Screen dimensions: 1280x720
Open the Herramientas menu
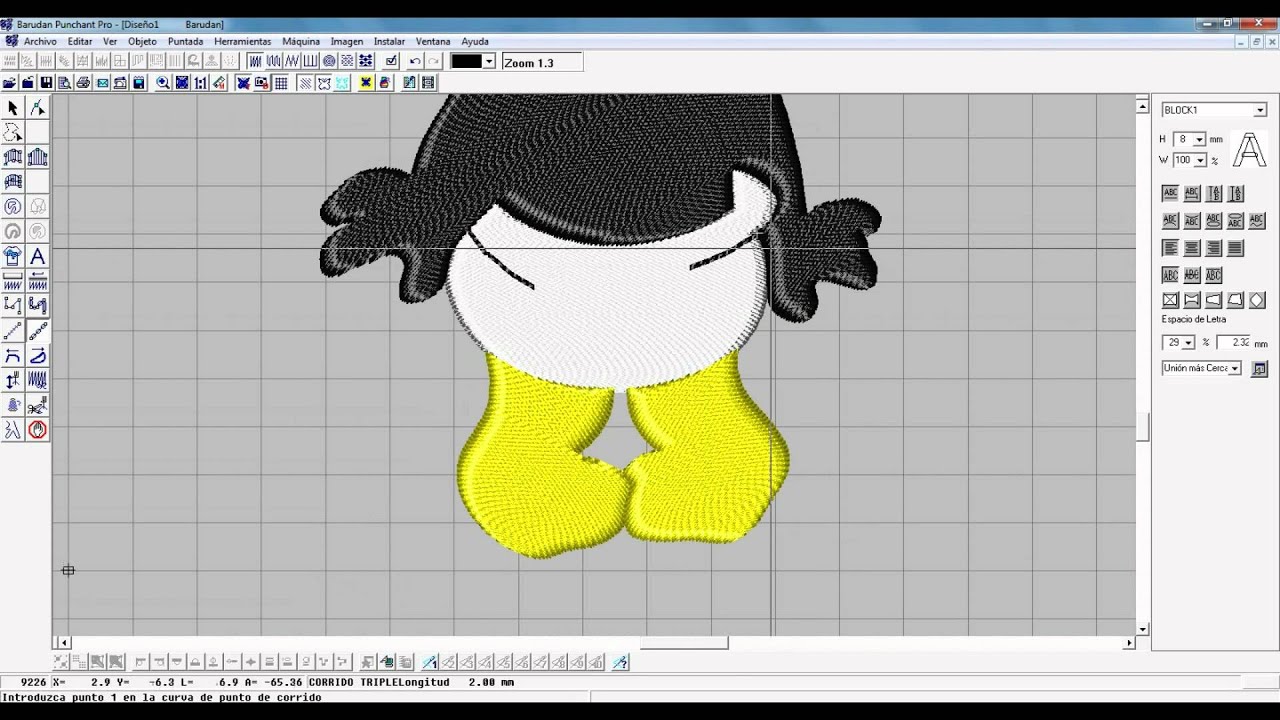coord(242,41)
